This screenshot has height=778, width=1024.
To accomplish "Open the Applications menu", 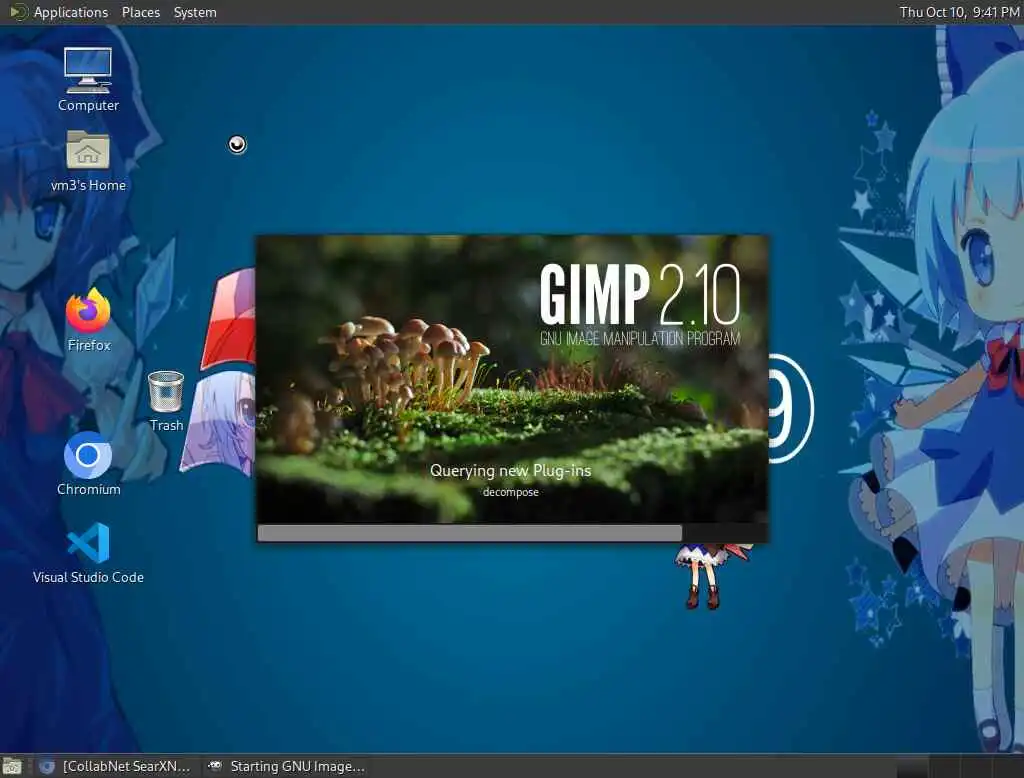I will (x=71, y=12).
